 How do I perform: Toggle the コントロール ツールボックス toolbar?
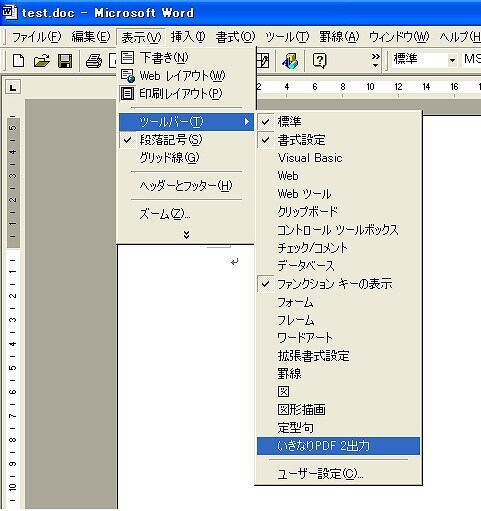[x=338, y=230]
